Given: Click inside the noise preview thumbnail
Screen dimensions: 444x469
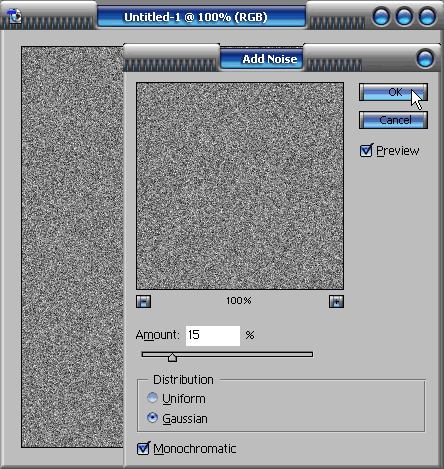Looking at the screenshot, I should click(x=240, y=186).
